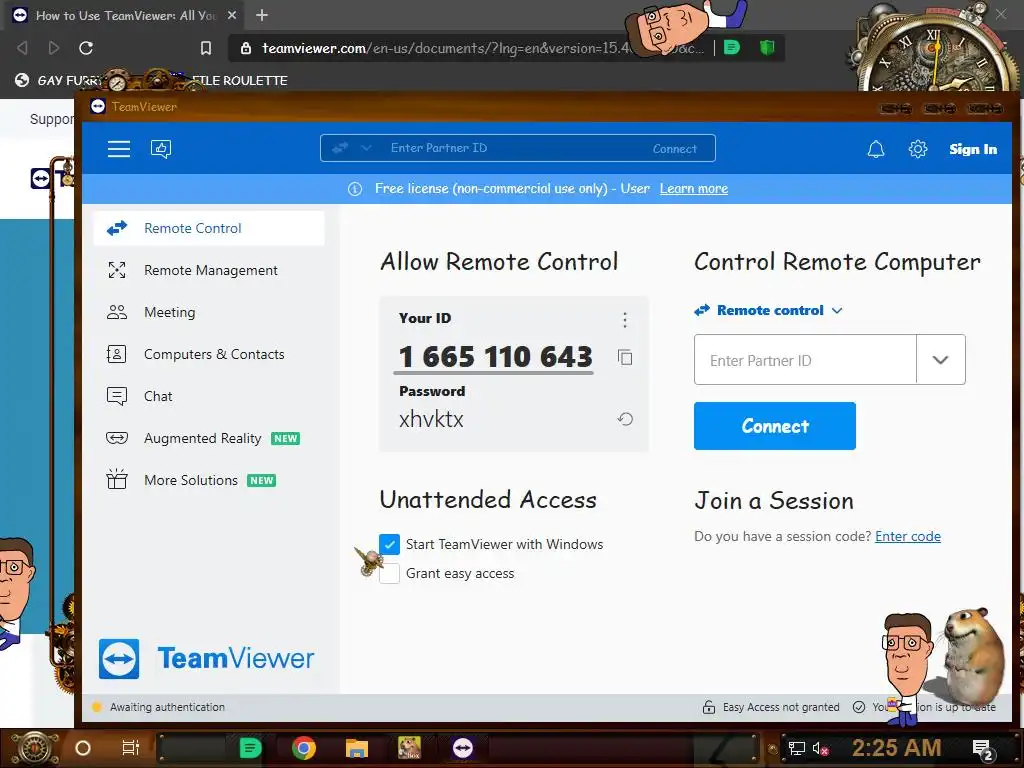
Task: Click the browser forward arrow
Action: tap(54, 48)
